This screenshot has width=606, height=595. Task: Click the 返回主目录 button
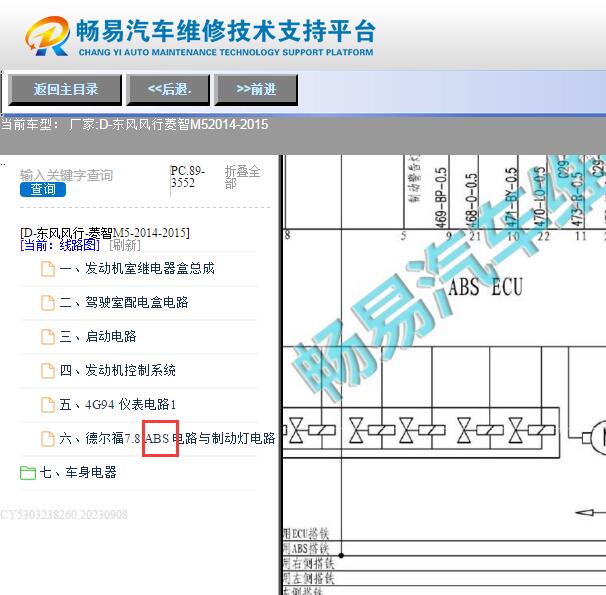(65, 90)
